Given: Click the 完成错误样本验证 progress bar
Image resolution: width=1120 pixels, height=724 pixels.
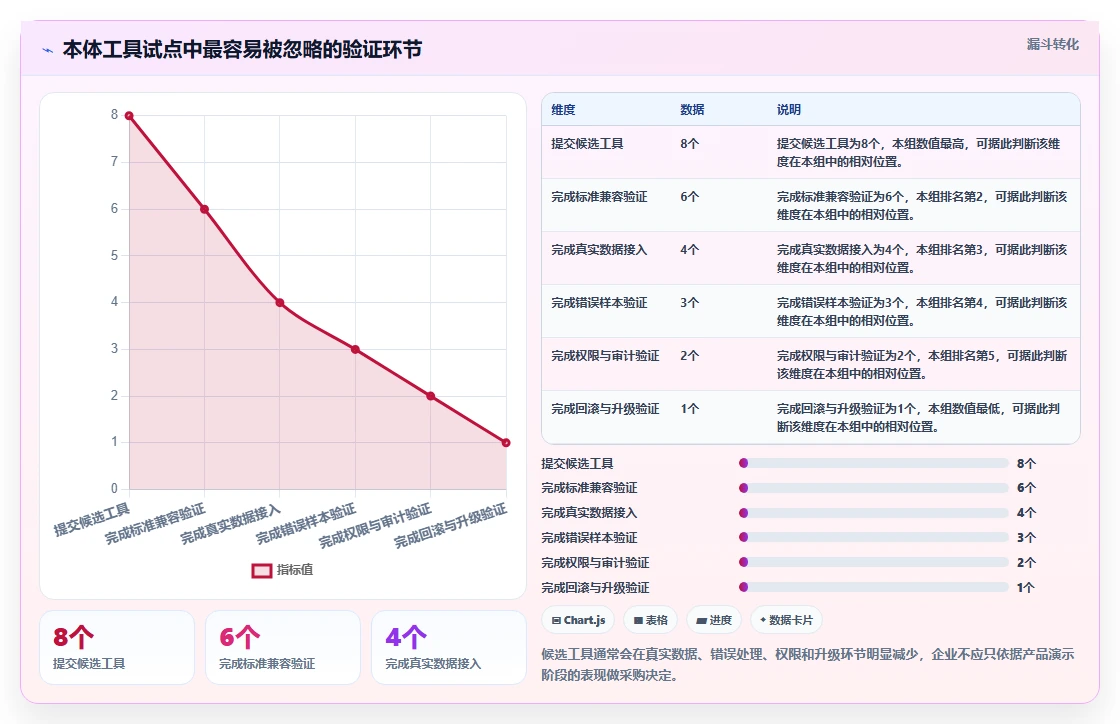Looking at the screenshot, I should 874,537.
